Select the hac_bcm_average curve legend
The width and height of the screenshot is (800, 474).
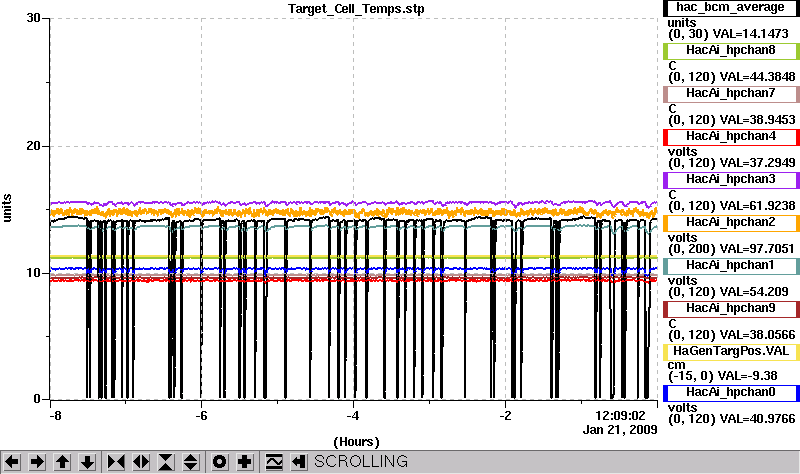[x=731, y=8]
